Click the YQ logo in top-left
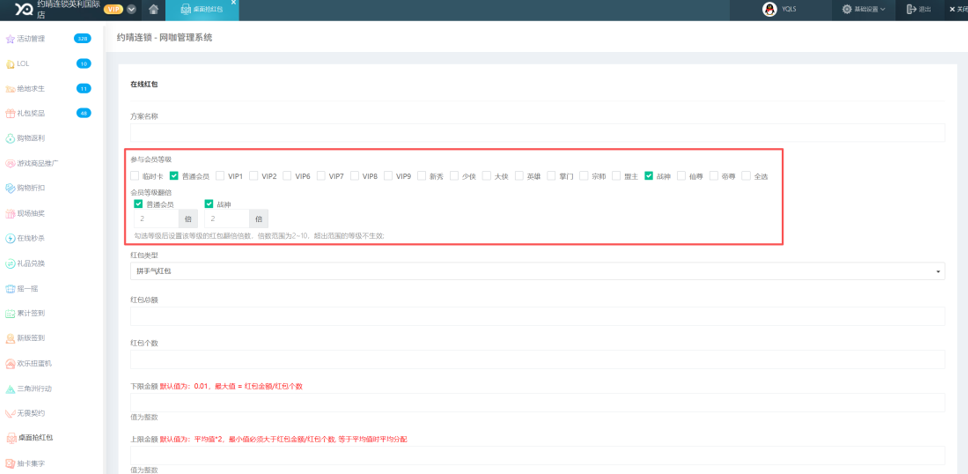968x474 pixels. [24, 9]
